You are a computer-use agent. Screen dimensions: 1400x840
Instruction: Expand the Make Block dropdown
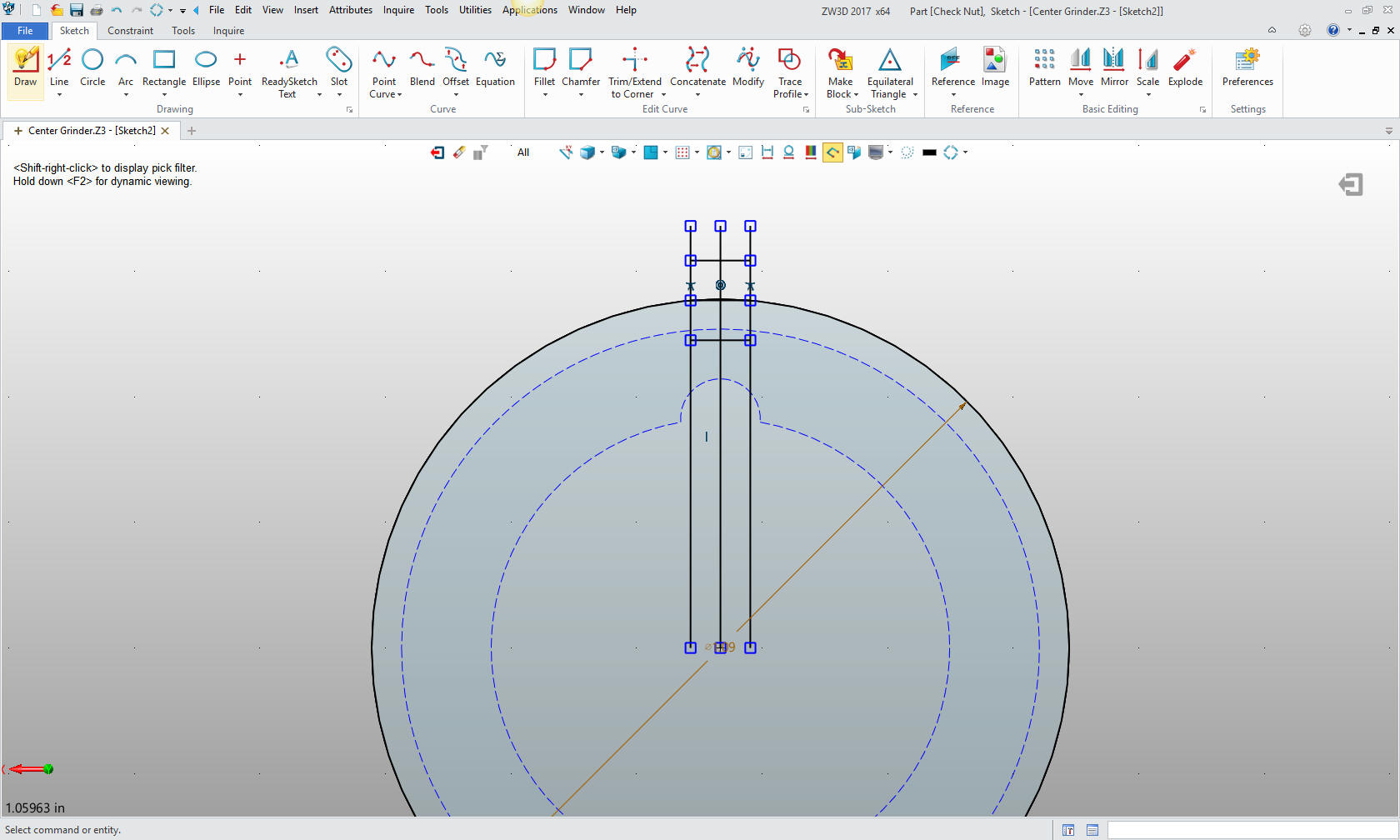pyautogui.click(x=856, y=95)
